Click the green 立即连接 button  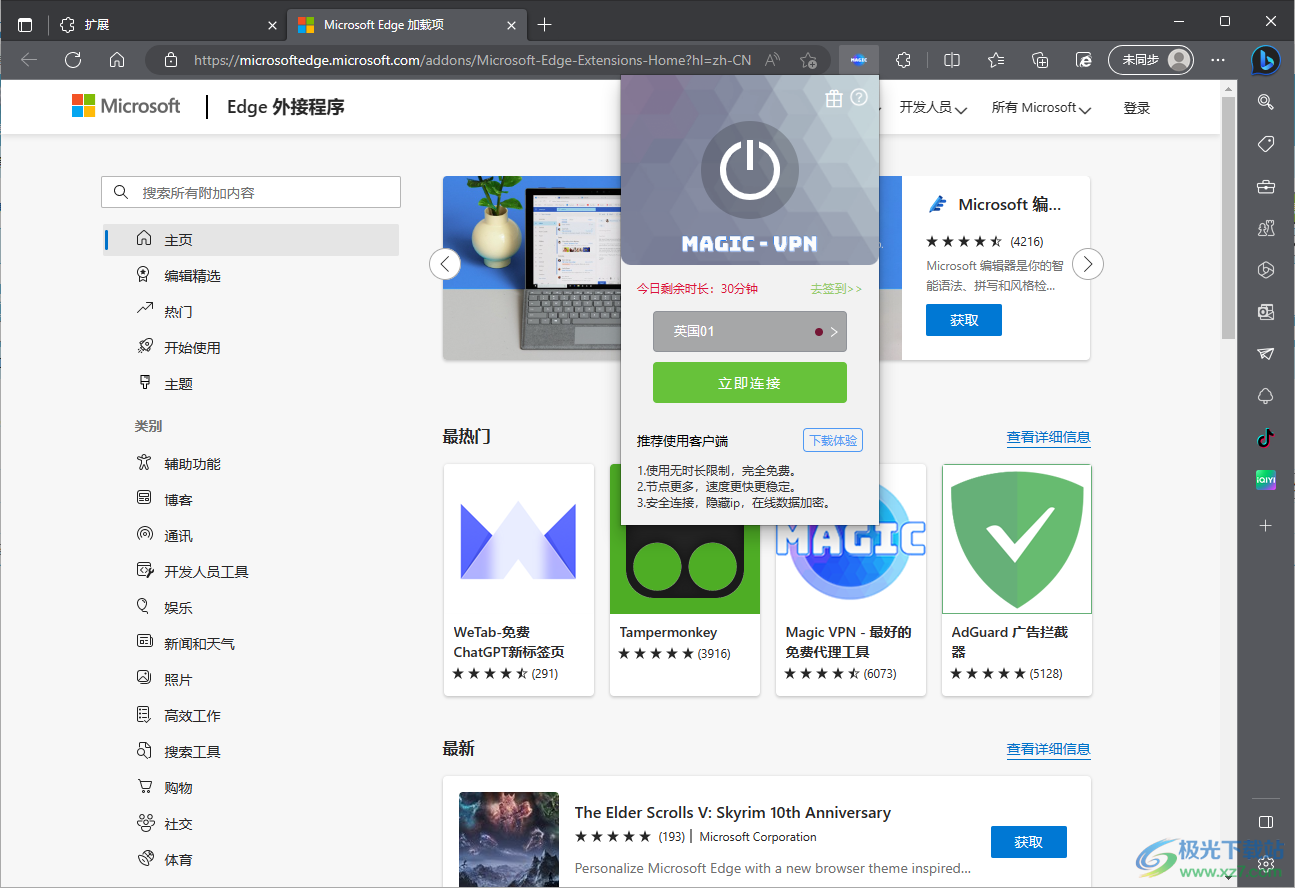[750, 383]
